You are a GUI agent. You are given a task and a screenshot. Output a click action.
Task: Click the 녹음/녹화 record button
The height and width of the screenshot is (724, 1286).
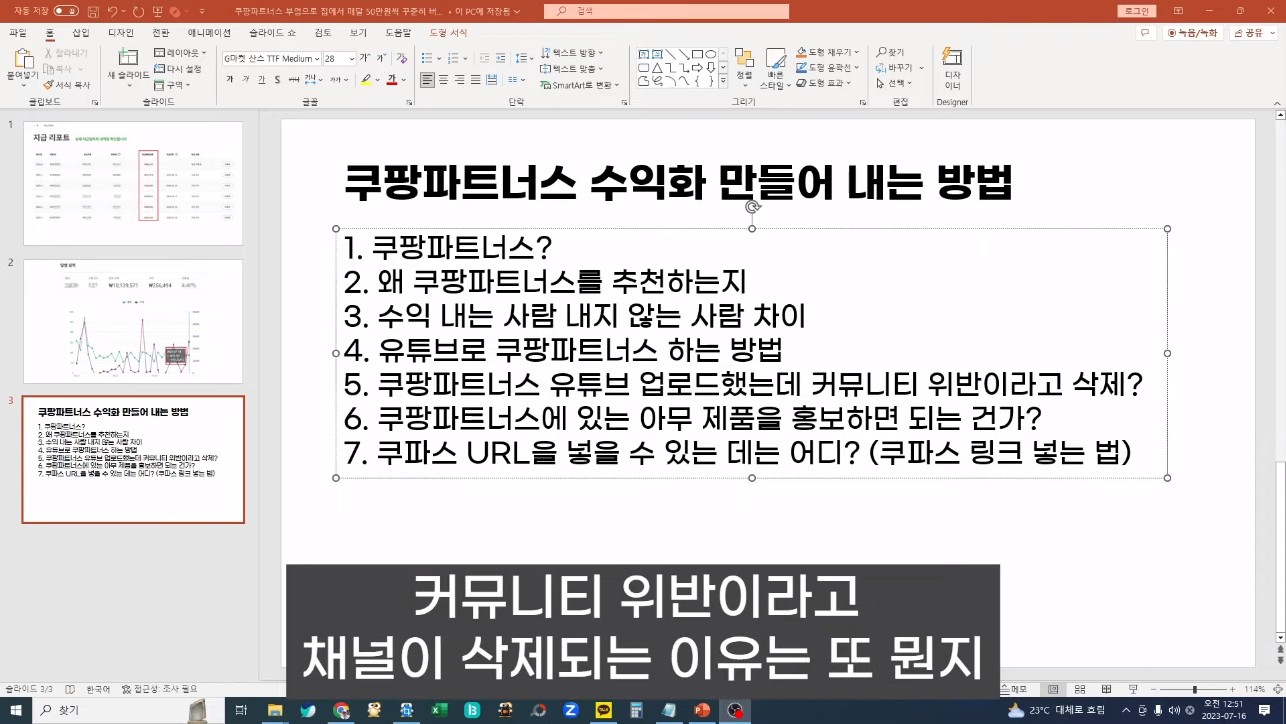click(1194, 33)
